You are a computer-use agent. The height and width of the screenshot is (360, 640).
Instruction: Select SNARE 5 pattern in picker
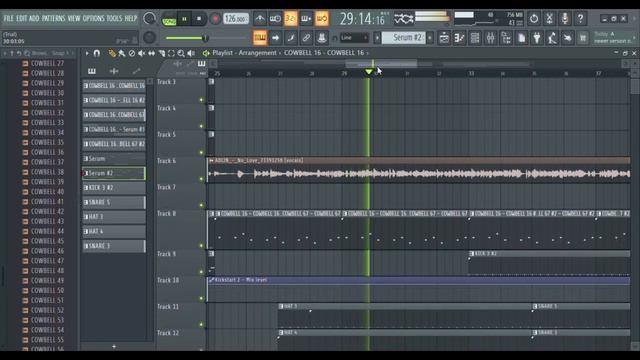click(x=114, y=202)
